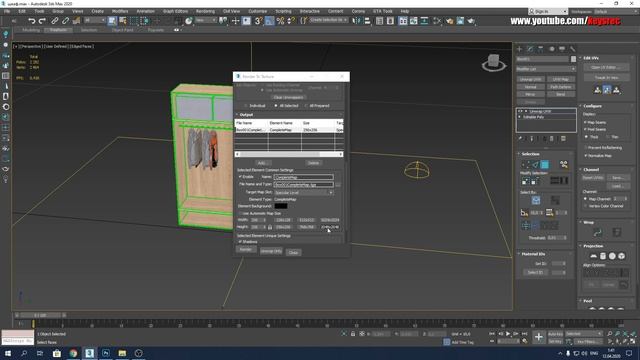Click the Delete button under Output
The width and height of the screenshot is (640, 360).
pos(313,163)
